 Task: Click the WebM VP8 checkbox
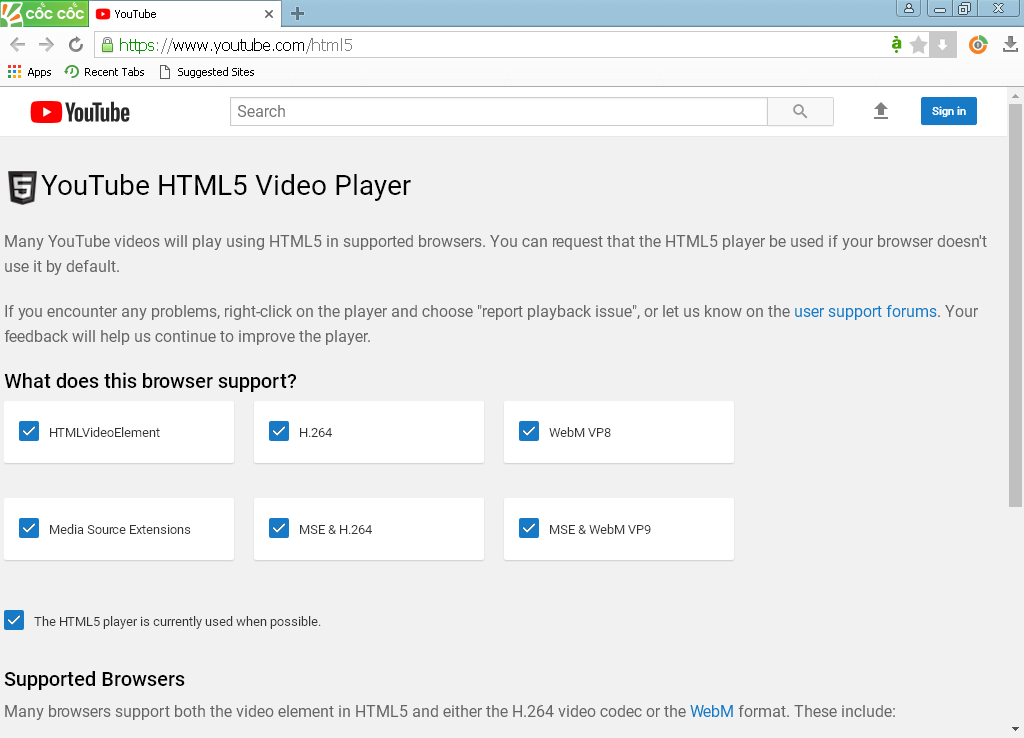[x=529, y=432]
